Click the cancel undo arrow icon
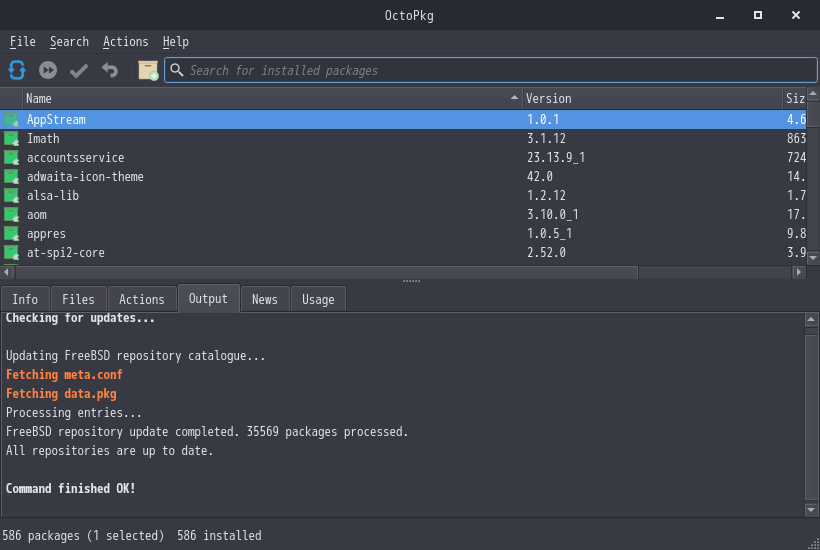The image size is (820, 550). coord(110,70)
